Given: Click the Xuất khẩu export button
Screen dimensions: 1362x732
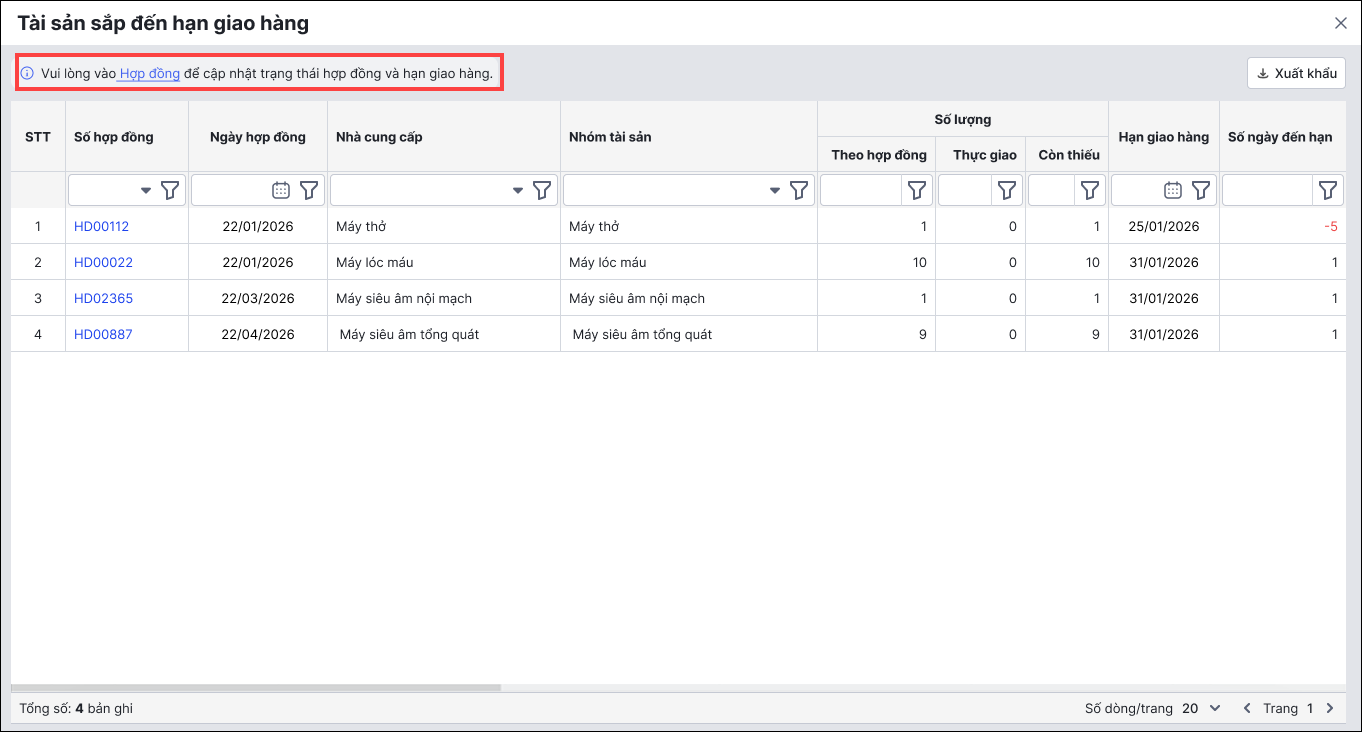Looking at the screenshot, I should [x=1296, y=73].
